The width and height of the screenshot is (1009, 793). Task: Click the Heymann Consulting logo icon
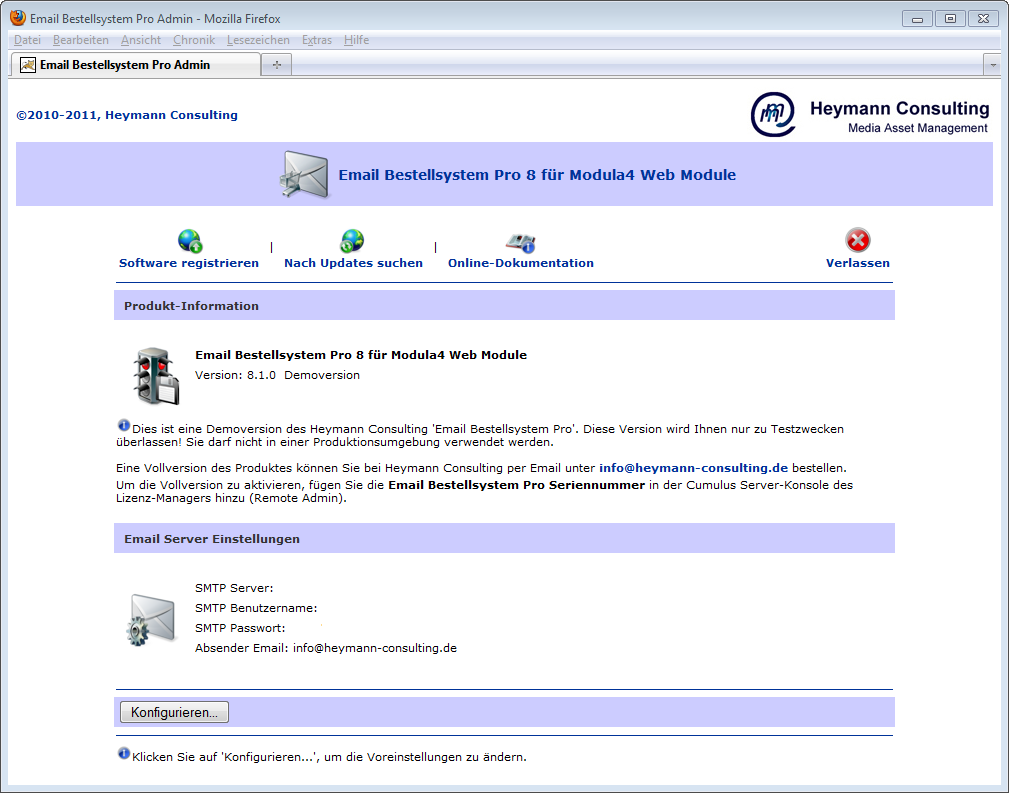point(773,115)
